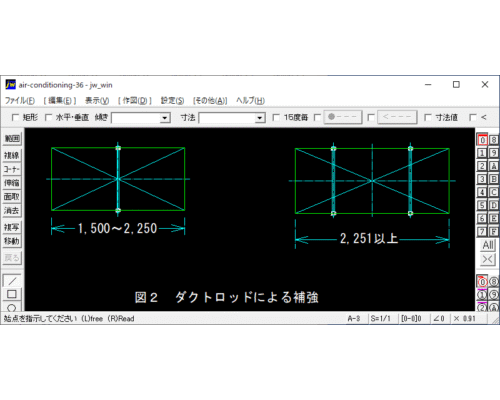Select the 複線 (double line) tool
Image resolution: width=500 pixels, height=400 pixels.
[x=12, y=155]
